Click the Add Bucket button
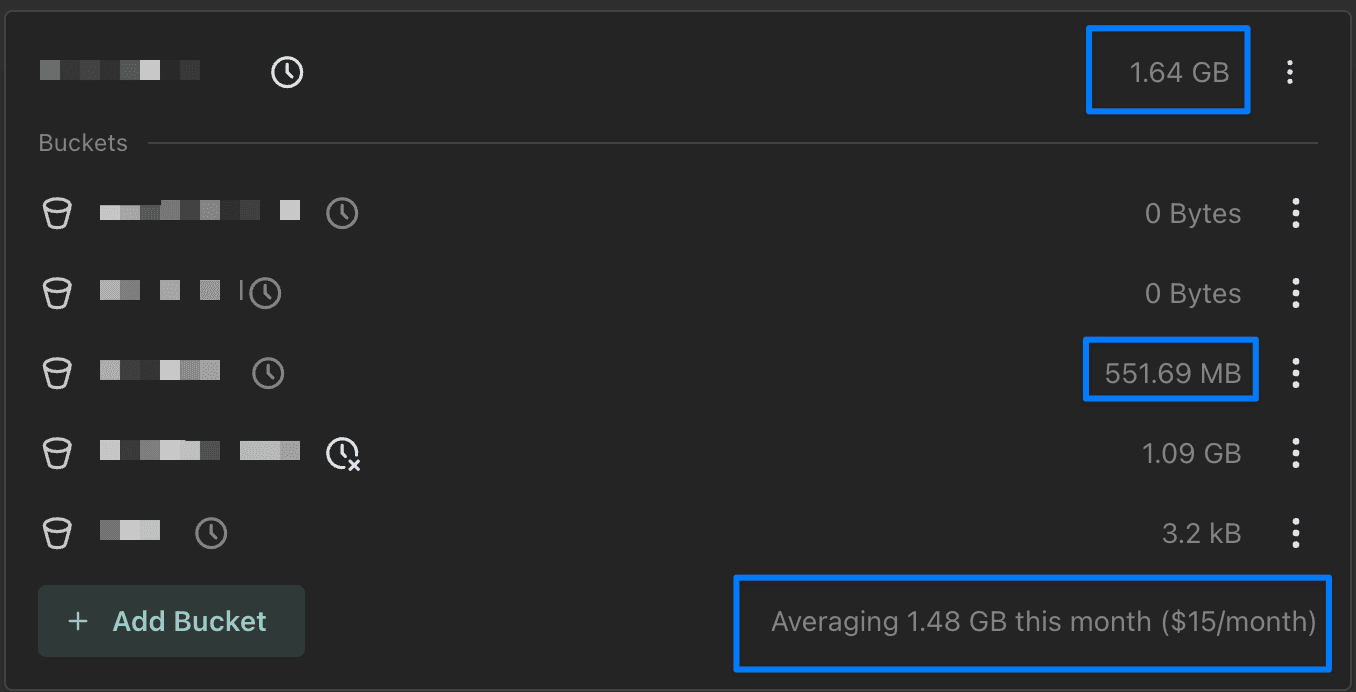 pyautogui.click(x=171, y=621)
